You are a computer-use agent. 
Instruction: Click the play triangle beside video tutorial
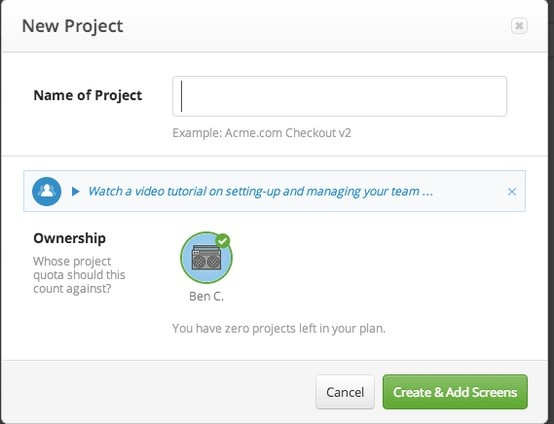pyautogui.click(x=75, y=192)
